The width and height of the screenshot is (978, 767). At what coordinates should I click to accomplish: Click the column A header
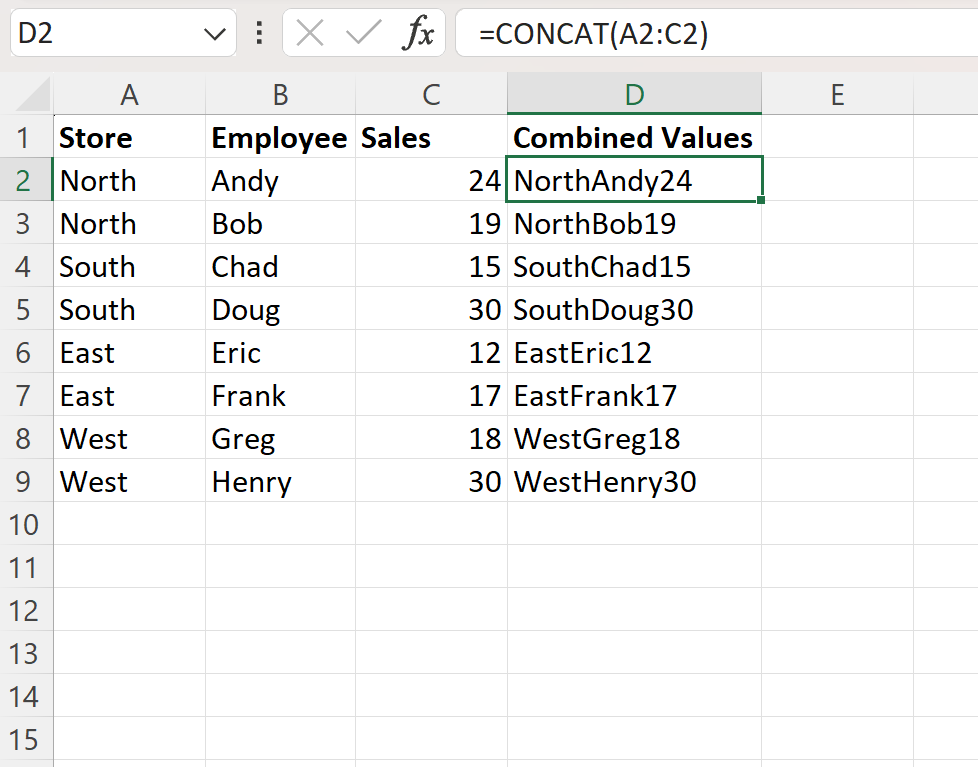pyautogui.click(x=129, y=95)
